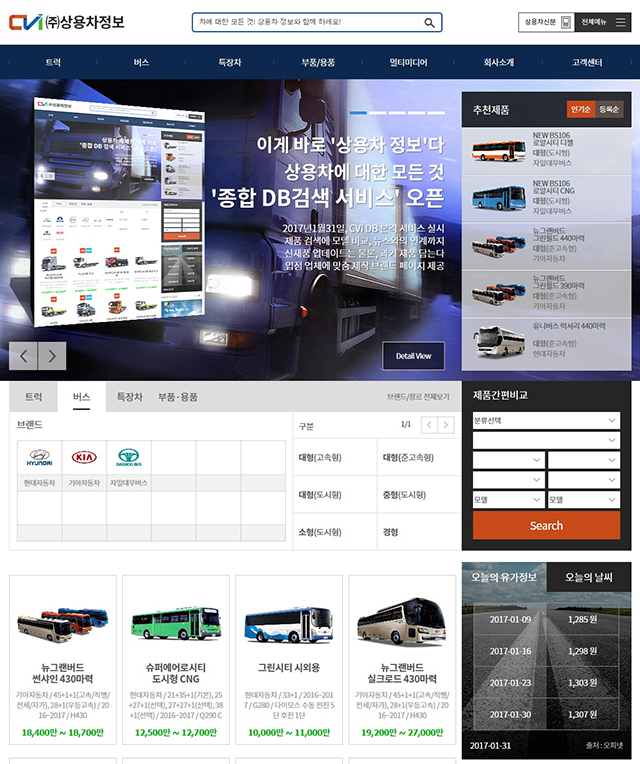Select the 트럭 category tab
The width and height of the screenshot is (640, 764).
33,397
